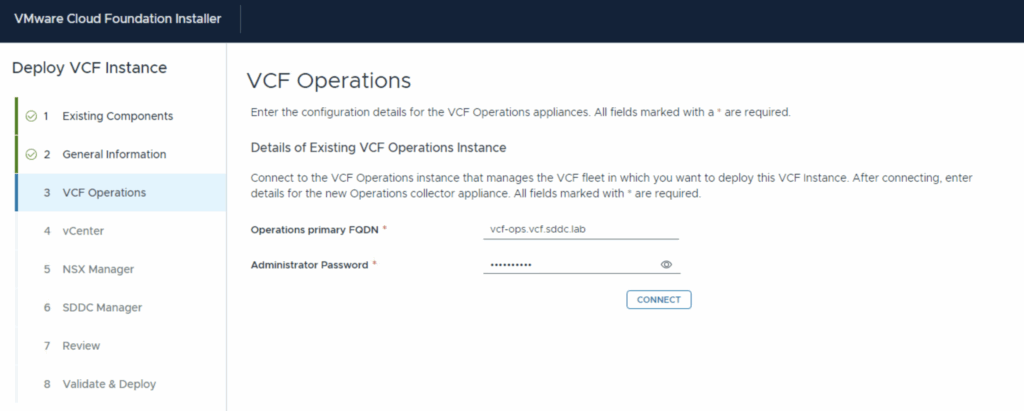This screenshot has height=411, width=1024.
Task: Click the Details of Existing VCF Operations Instance heading
Action: 377,147
